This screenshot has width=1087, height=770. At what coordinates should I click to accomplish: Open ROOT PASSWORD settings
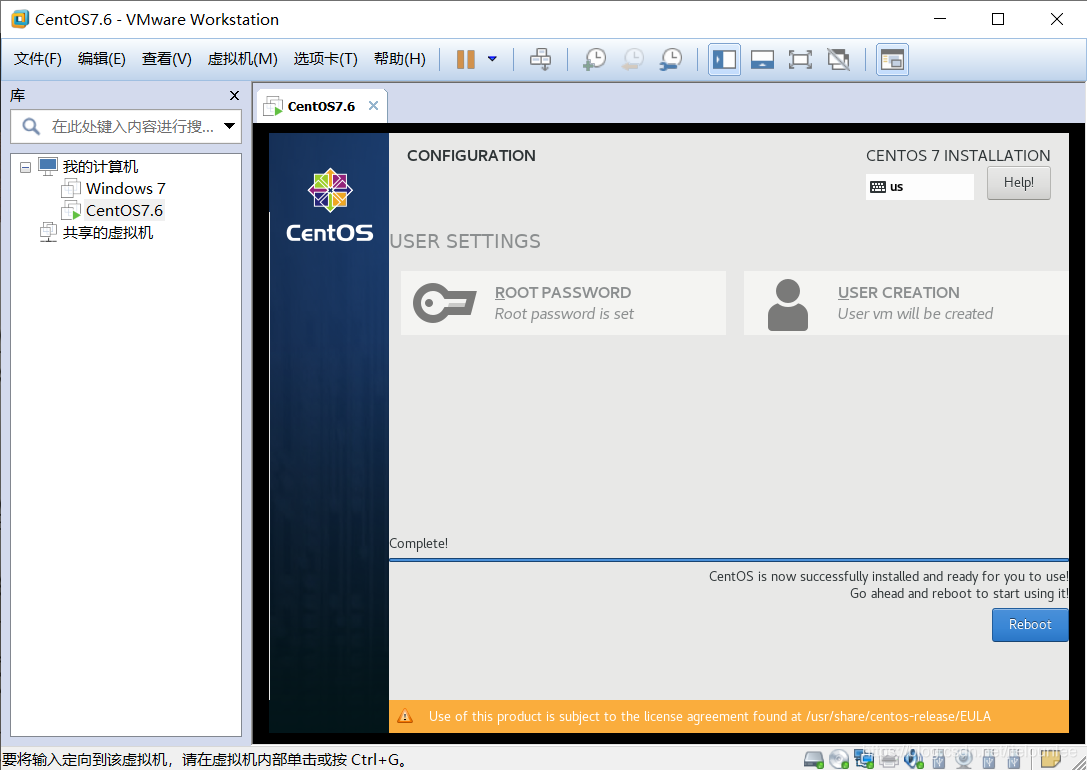tap(563, 303)
